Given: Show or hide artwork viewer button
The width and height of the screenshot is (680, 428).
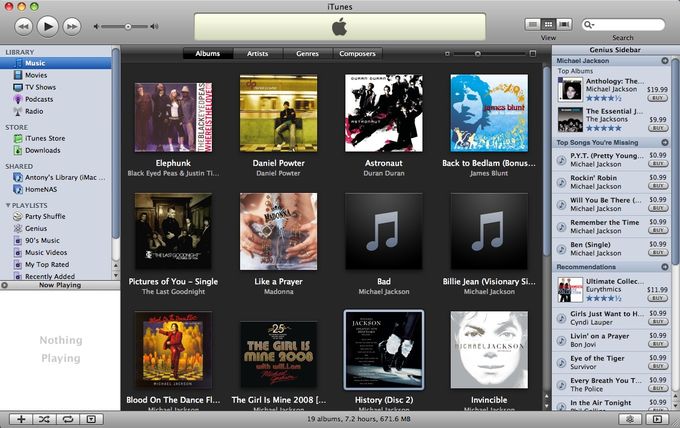Looking at the screenshot, I should point(91,419).
